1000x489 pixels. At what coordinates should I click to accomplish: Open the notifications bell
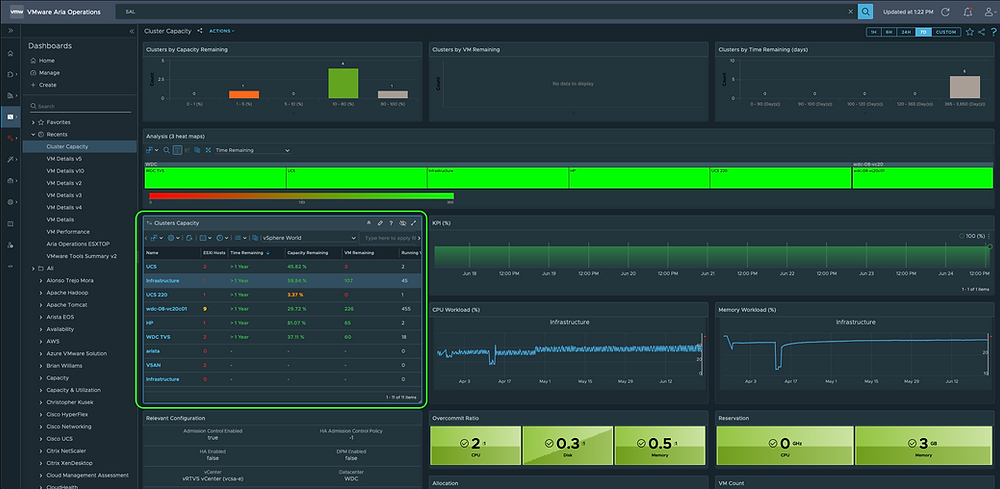point(968,11)
